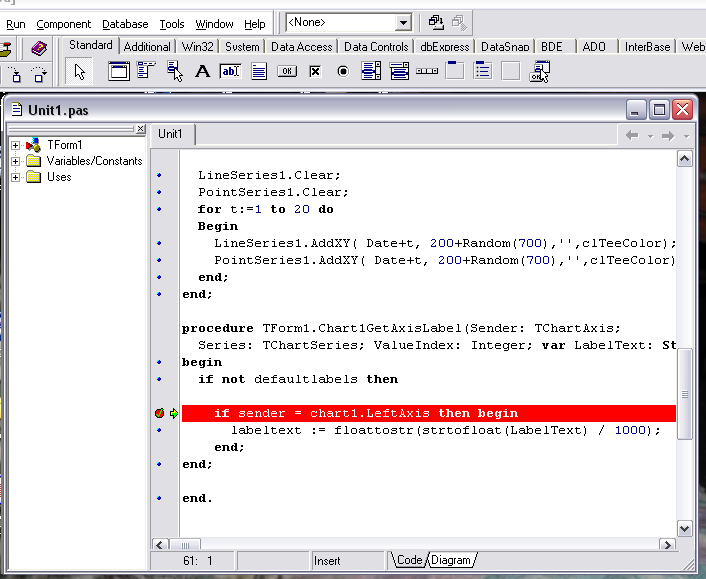The image size is (706, 579).
Task: Select the Label component in the palette
Action: tap(202, 71)
